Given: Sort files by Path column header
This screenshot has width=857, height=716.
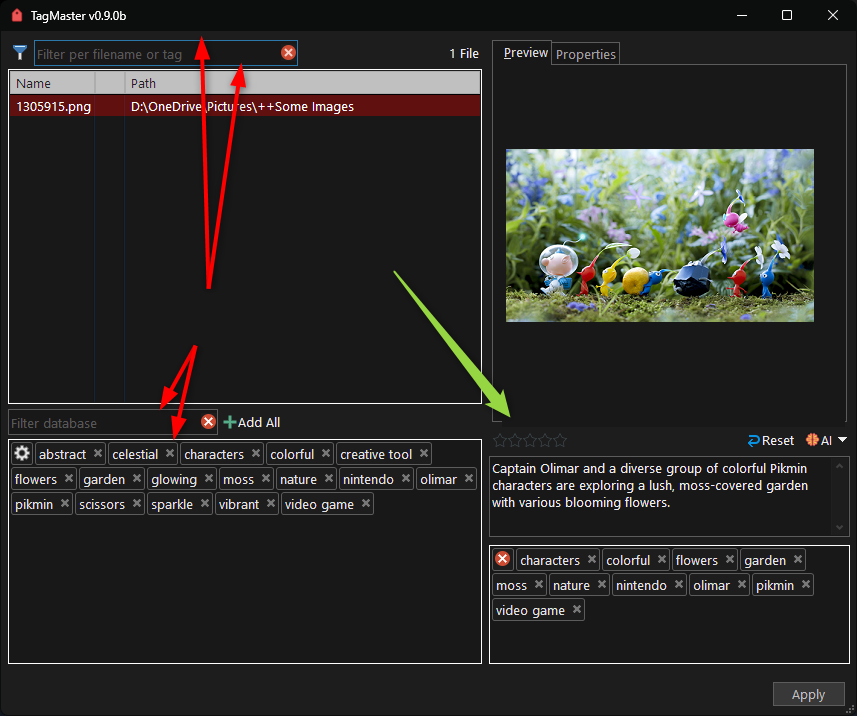Looking at the screenshot, I should pos(300,83).
